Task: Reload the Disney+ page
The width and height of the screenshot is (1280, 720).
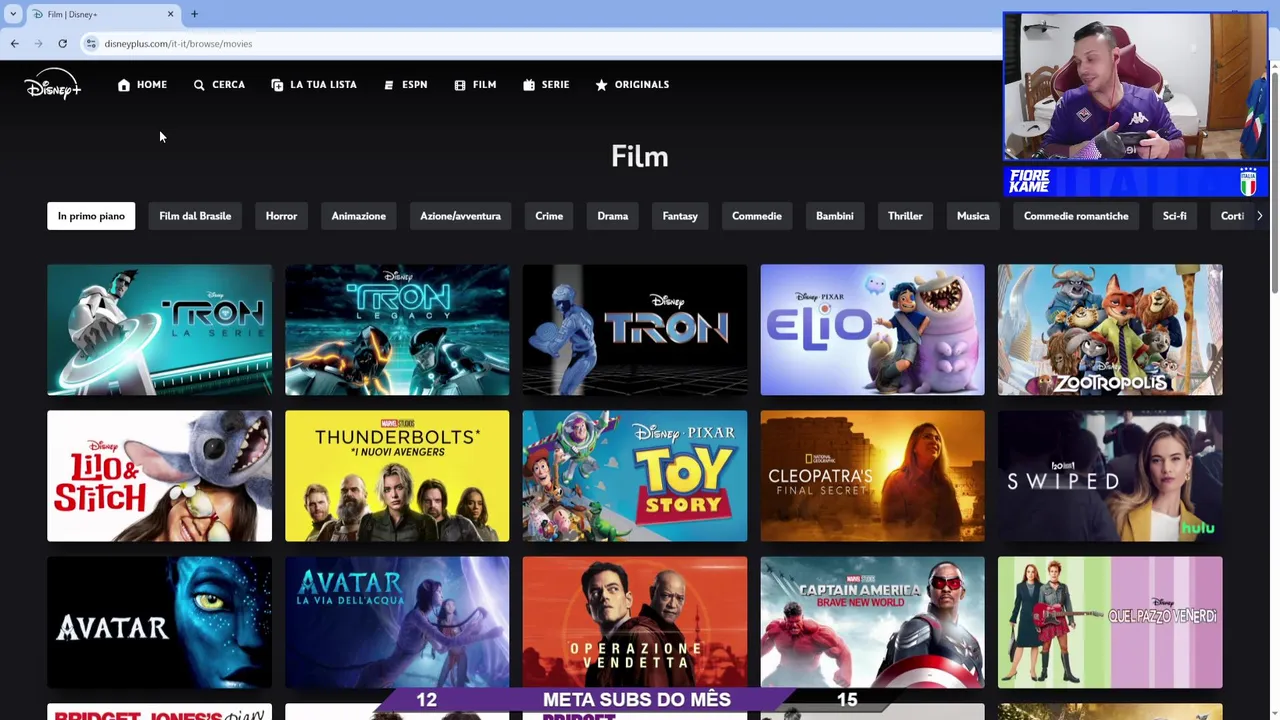Action: tap(62, 44)
